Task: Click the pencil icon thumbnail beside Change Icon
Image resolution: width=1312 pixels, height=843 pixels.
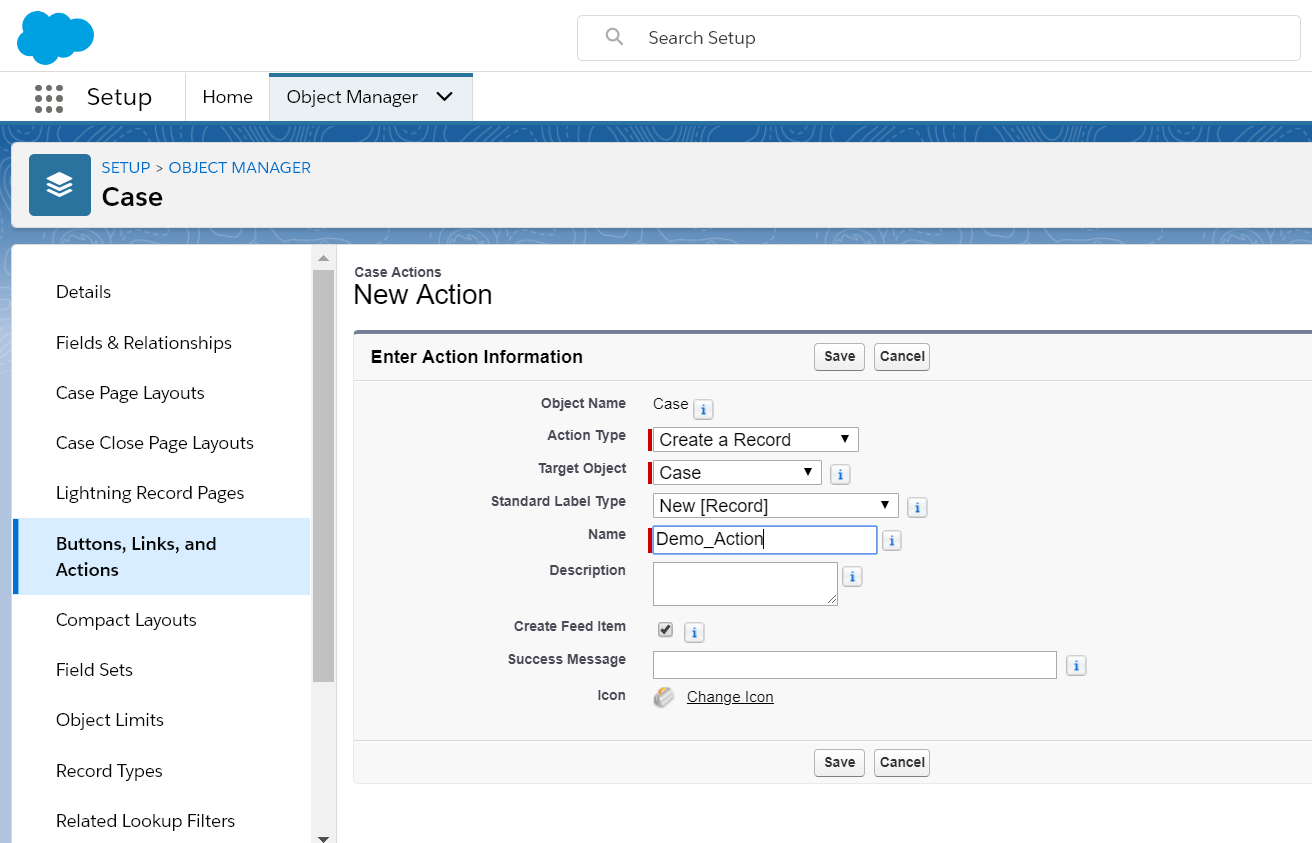Action: pyautogui.click(x=662, y=697)
